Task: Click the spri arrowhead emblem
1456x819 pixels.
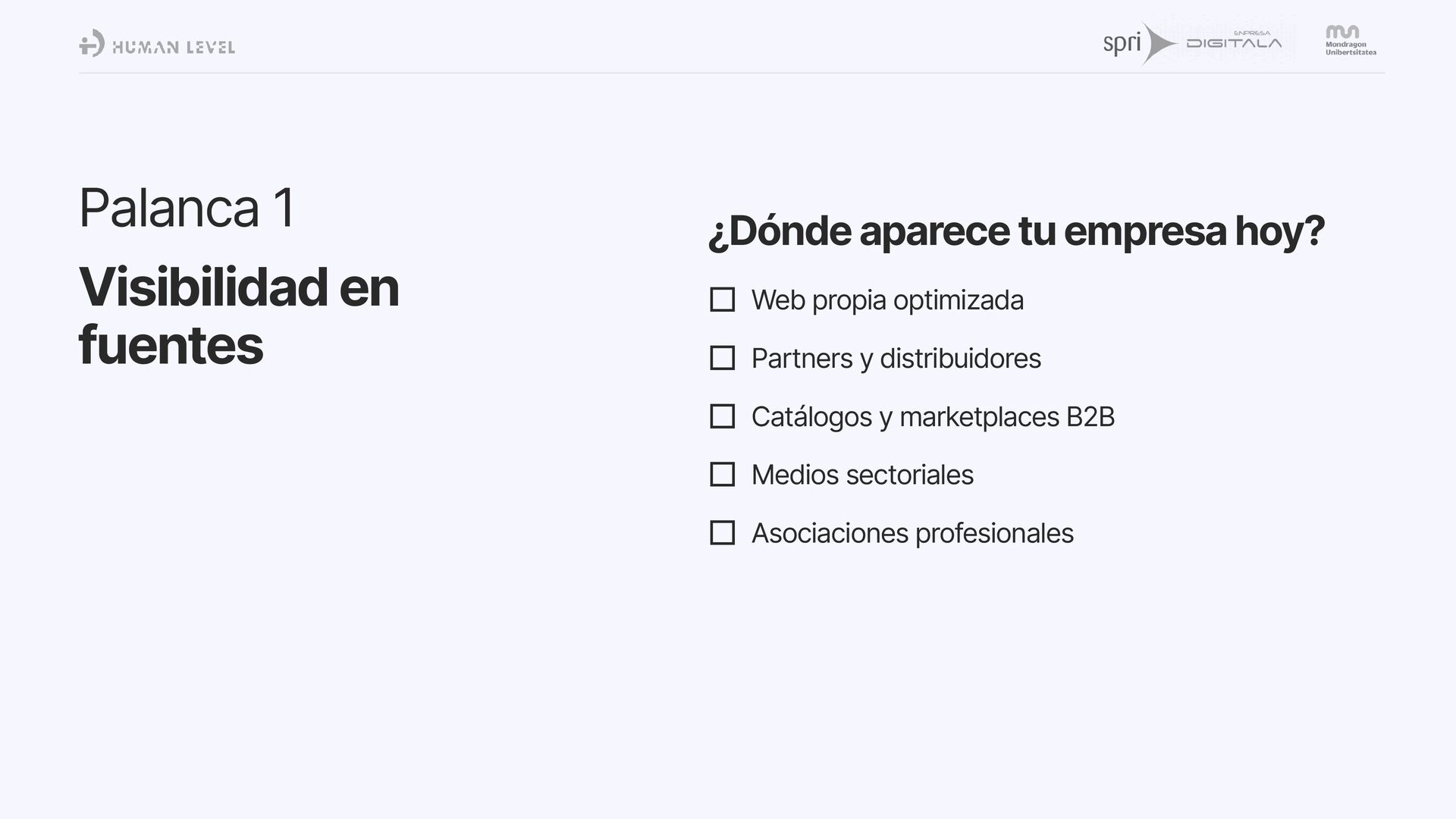Action: [x=1157, y=43]
